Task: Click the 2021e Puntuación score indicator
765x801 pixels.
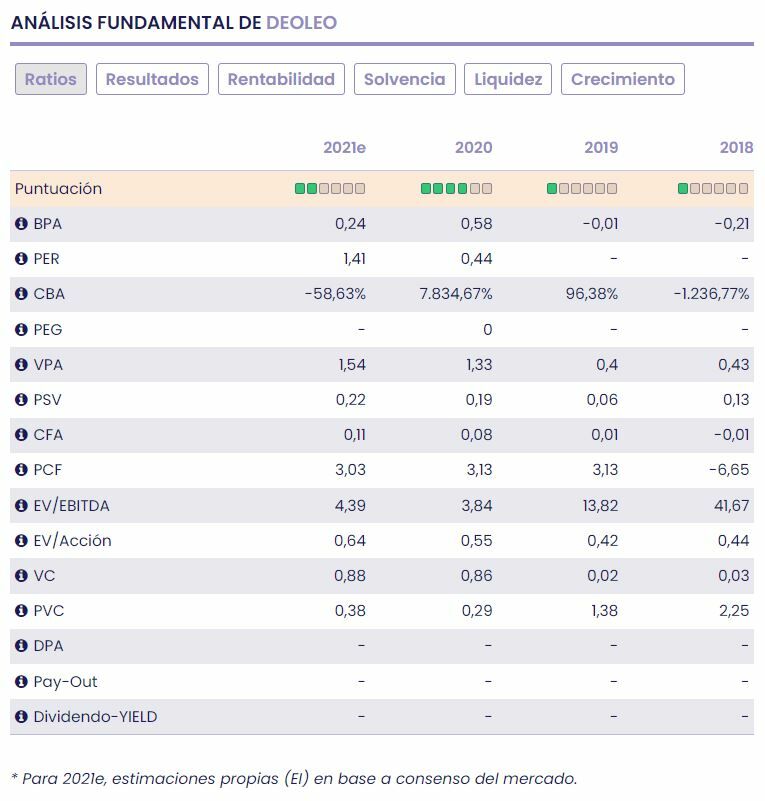Action: (x=330, y=188)
